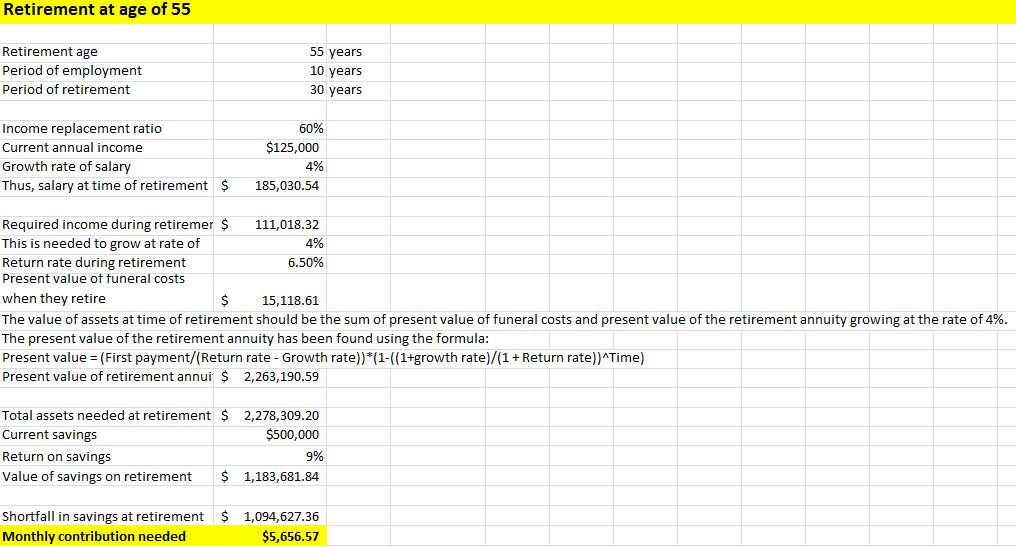Click the retirement age value 55

[316, 51]
